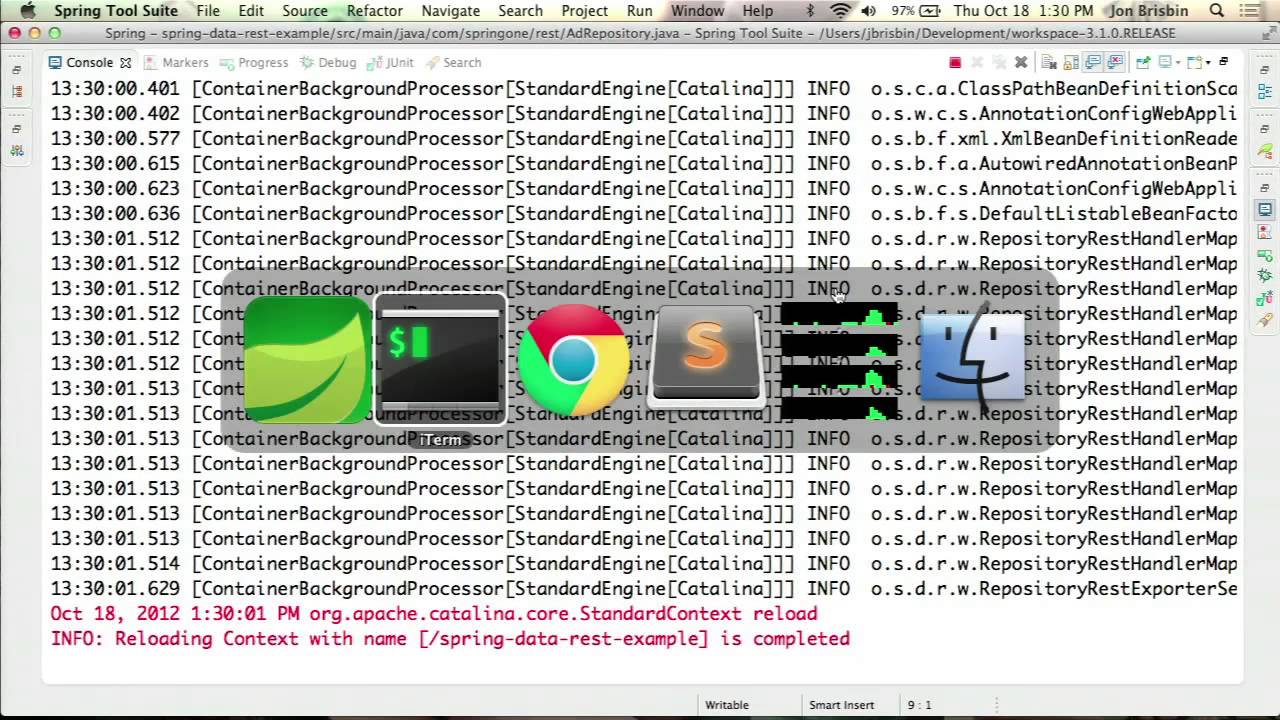The height and width of the screenshot is (720, 1280).
Task: Open the Project menu
Action: [585, 11]
